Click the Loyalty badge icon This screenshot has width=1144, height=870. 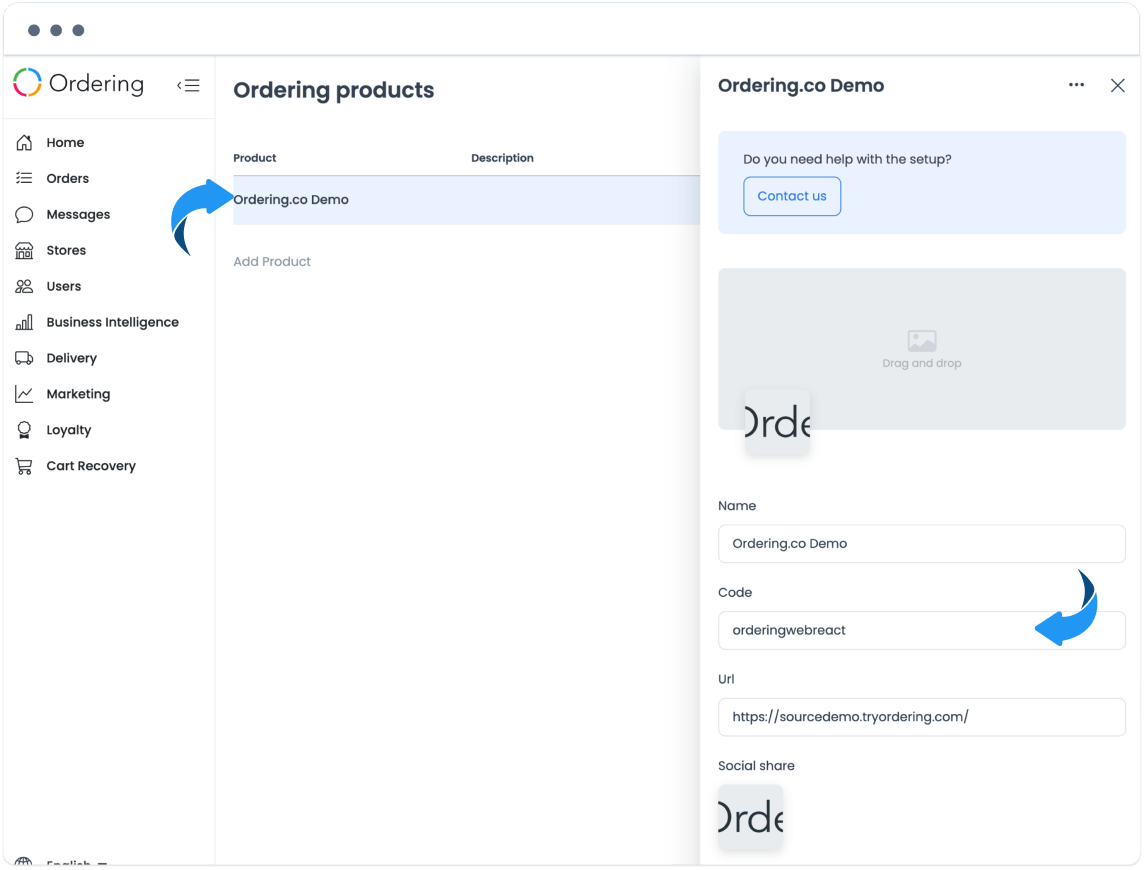pos(24,430)
